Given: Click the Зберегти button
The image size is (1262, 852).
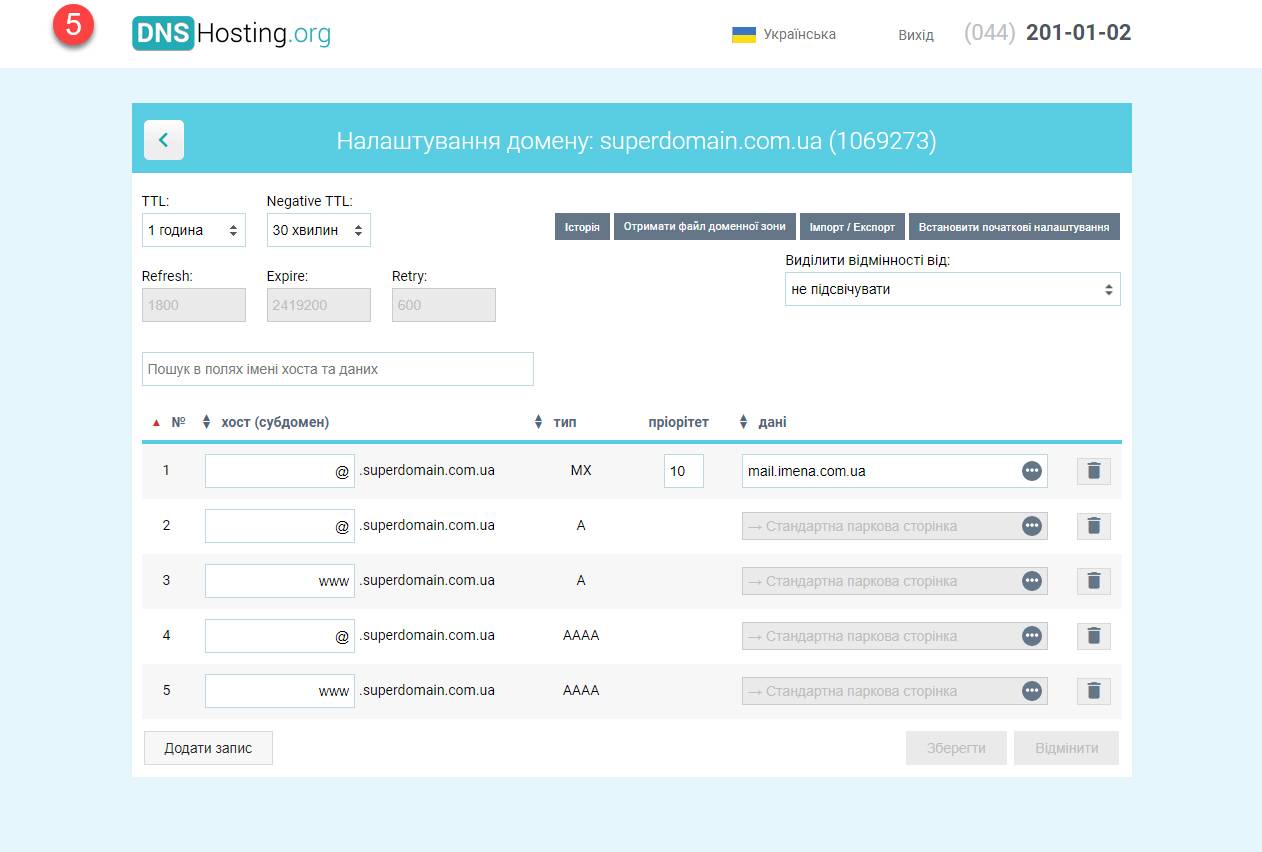Looking at the screenshot, I should 956,748.
